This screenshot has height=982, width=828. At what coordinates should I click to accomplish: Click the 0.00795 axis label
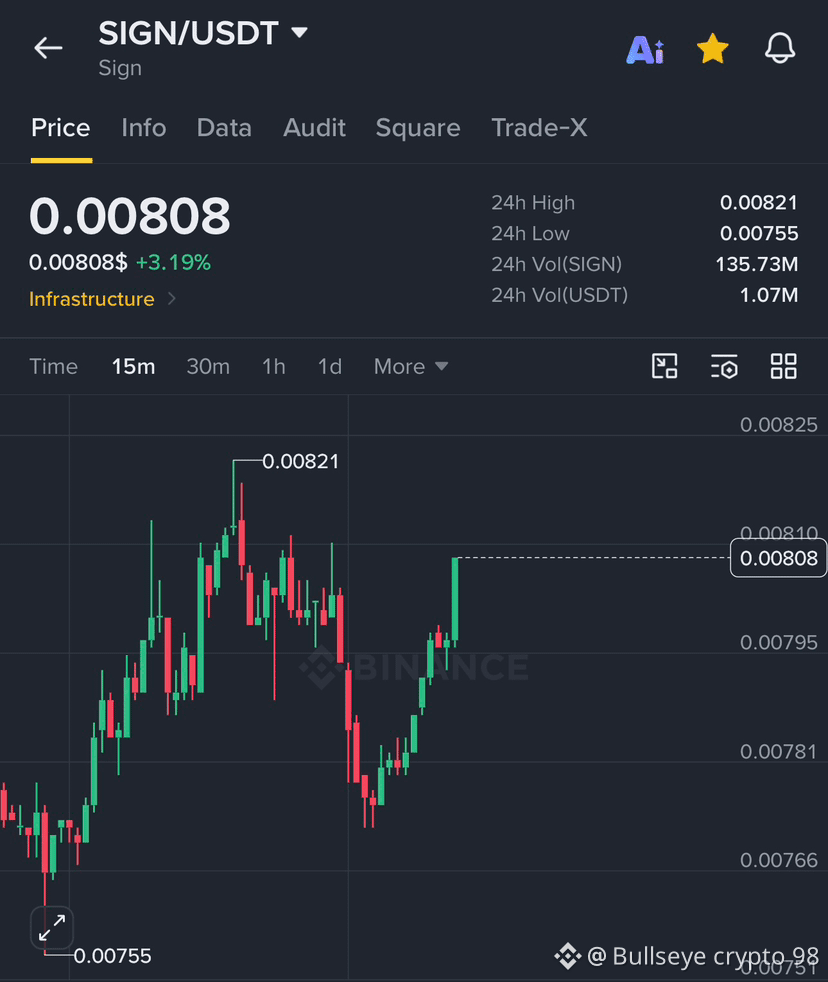click(x=779, y=643)
